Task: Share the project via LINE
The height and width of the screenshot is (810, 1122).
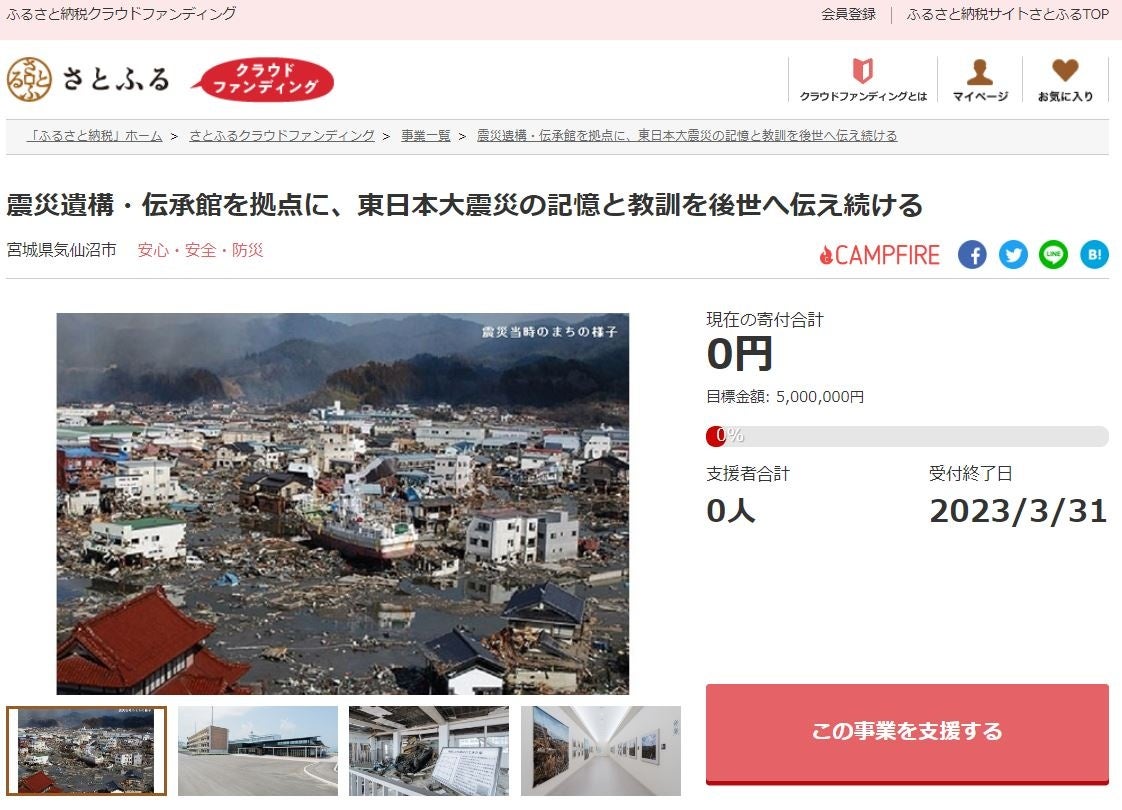Action: [1053, 255]
